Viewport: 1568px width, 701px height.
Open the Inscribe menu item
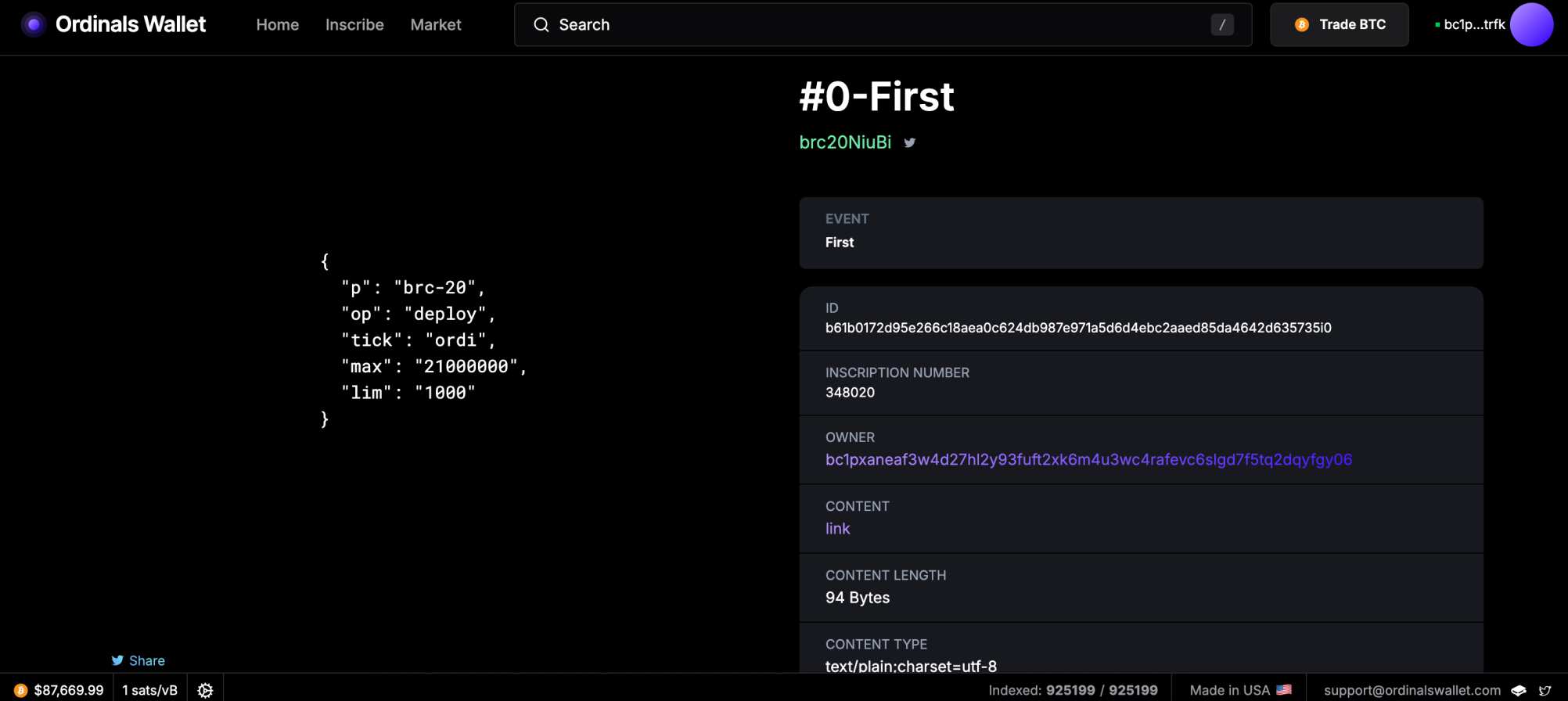click(354, 25)
